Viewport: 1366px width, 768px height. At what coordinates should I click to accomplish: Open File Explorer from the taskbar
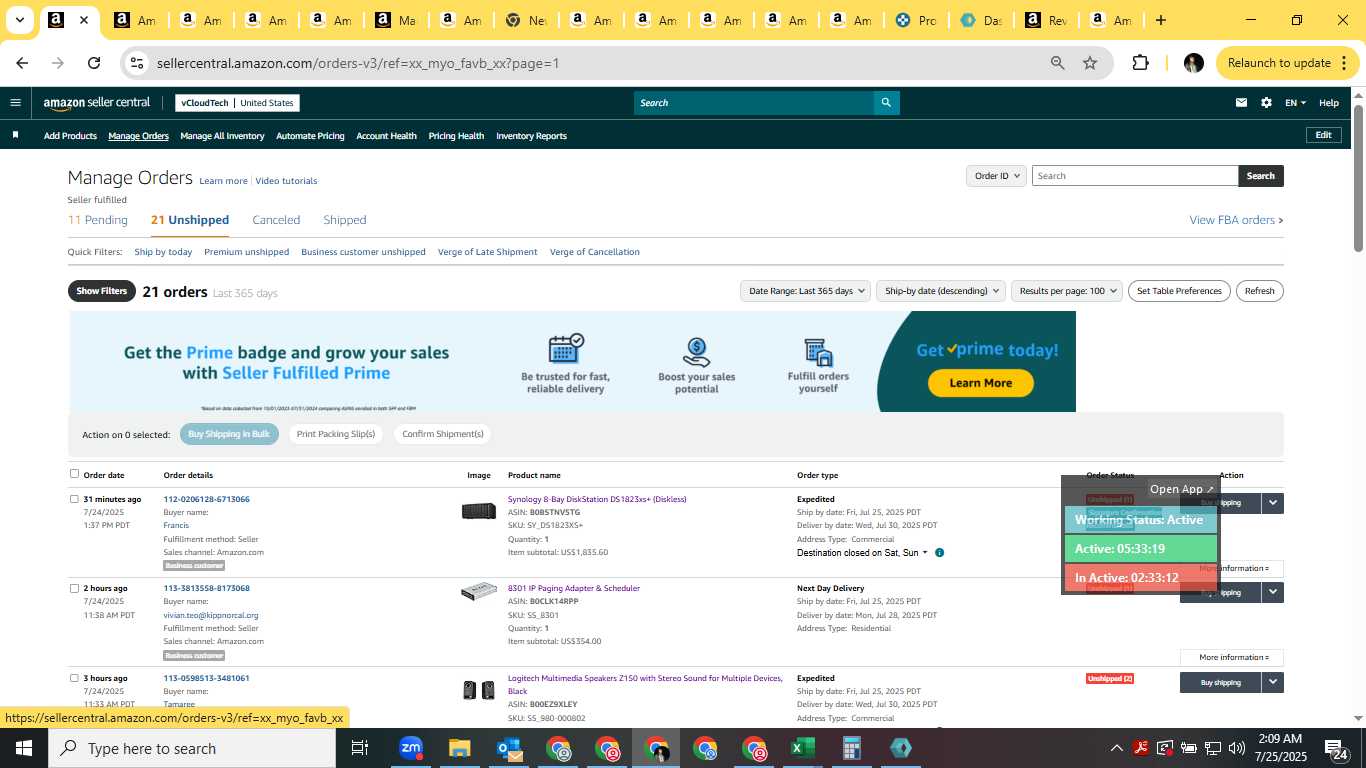(459, 748)
